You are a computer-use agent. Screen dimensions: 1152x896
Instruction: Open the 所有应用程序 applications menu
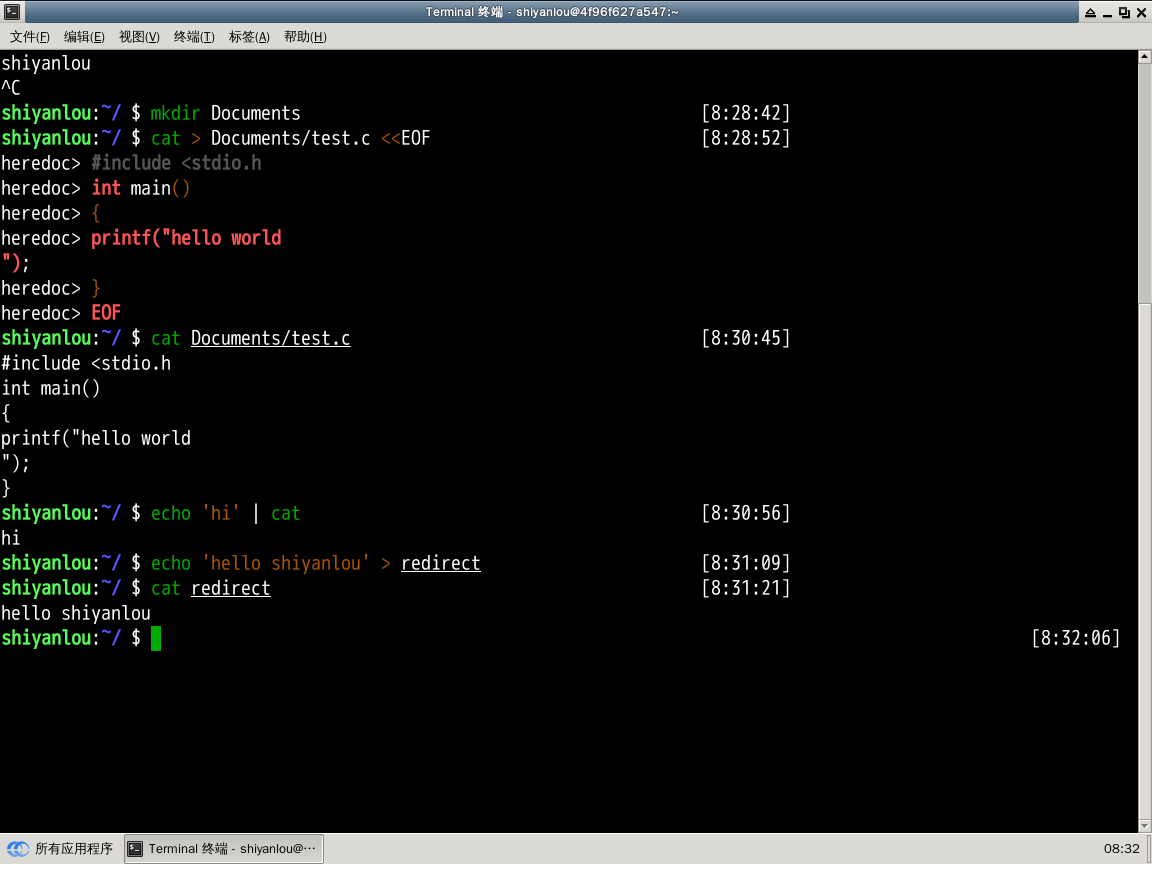(x=62, y=849)
